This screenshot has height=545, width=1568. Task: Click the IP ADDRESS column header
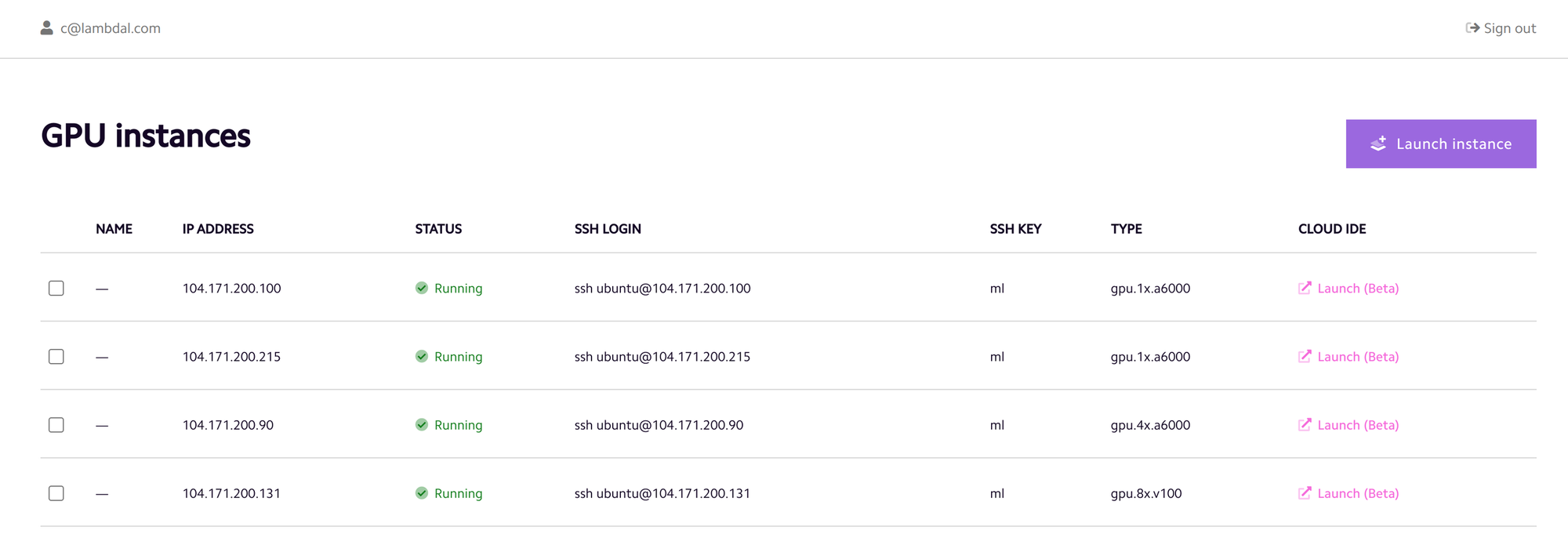pyautogui.click(x=218, y=229)
